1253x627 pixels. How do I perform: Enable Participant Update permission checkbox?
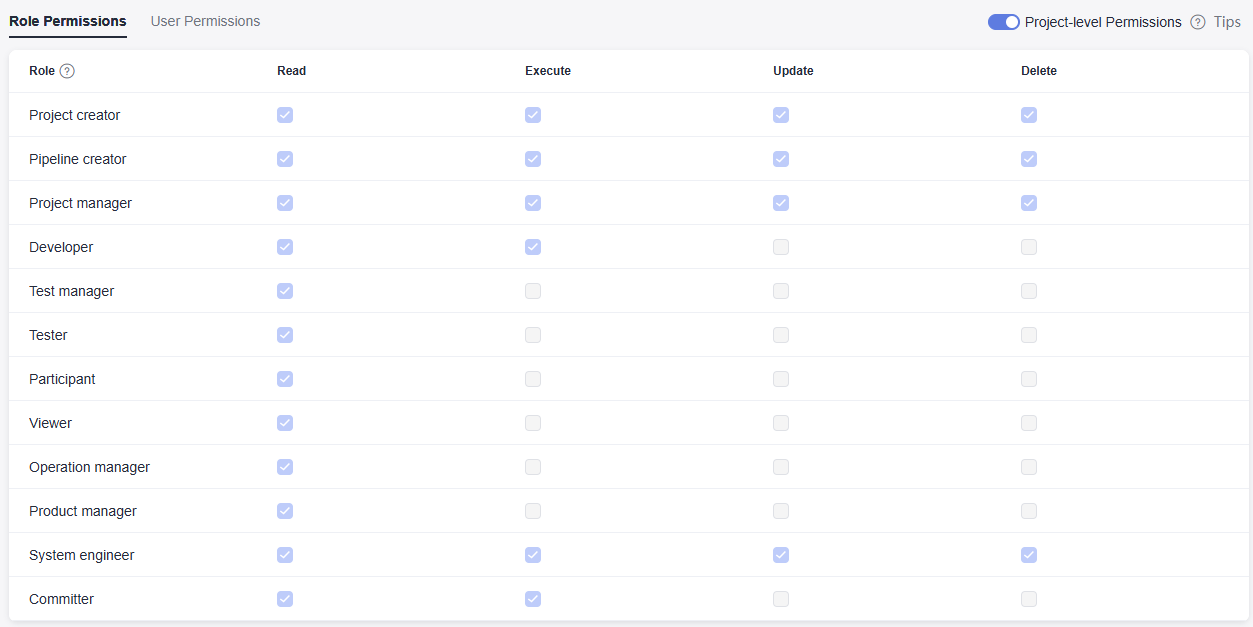(x=781, y=379)
